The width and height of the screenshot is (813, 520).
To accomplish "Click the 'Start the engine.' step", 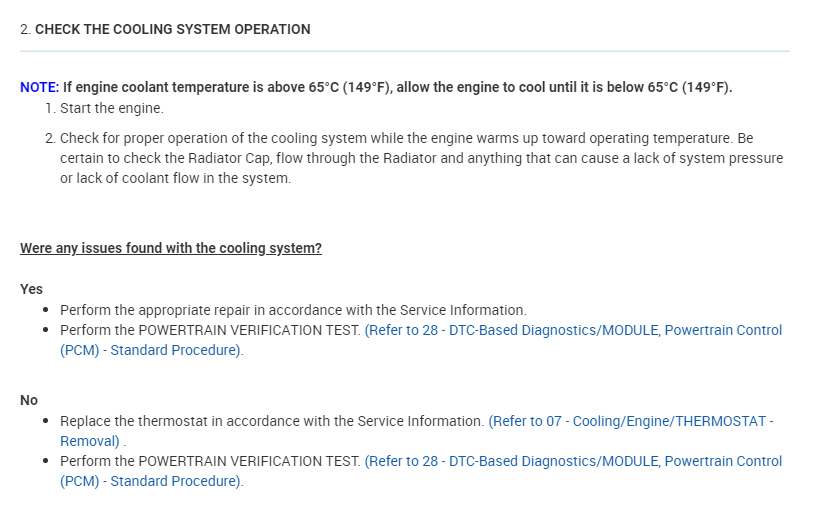I will pyautogui.click(x=111, y=108).
